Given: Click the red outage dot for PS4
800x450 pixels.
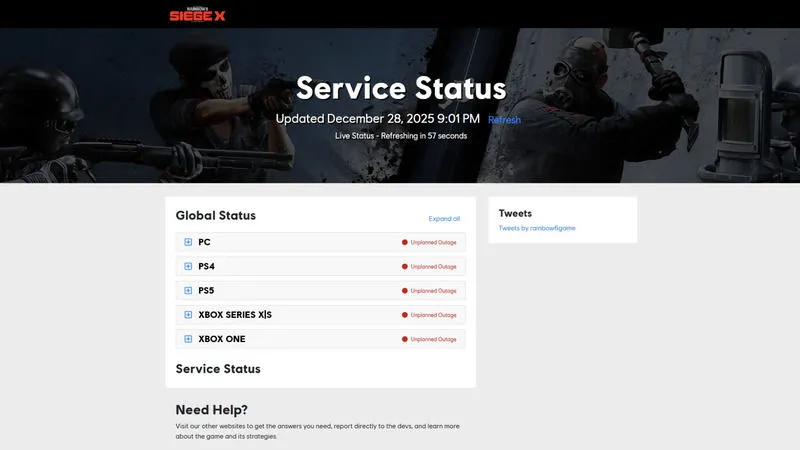Looking at the screenshot, I should 405,267.
